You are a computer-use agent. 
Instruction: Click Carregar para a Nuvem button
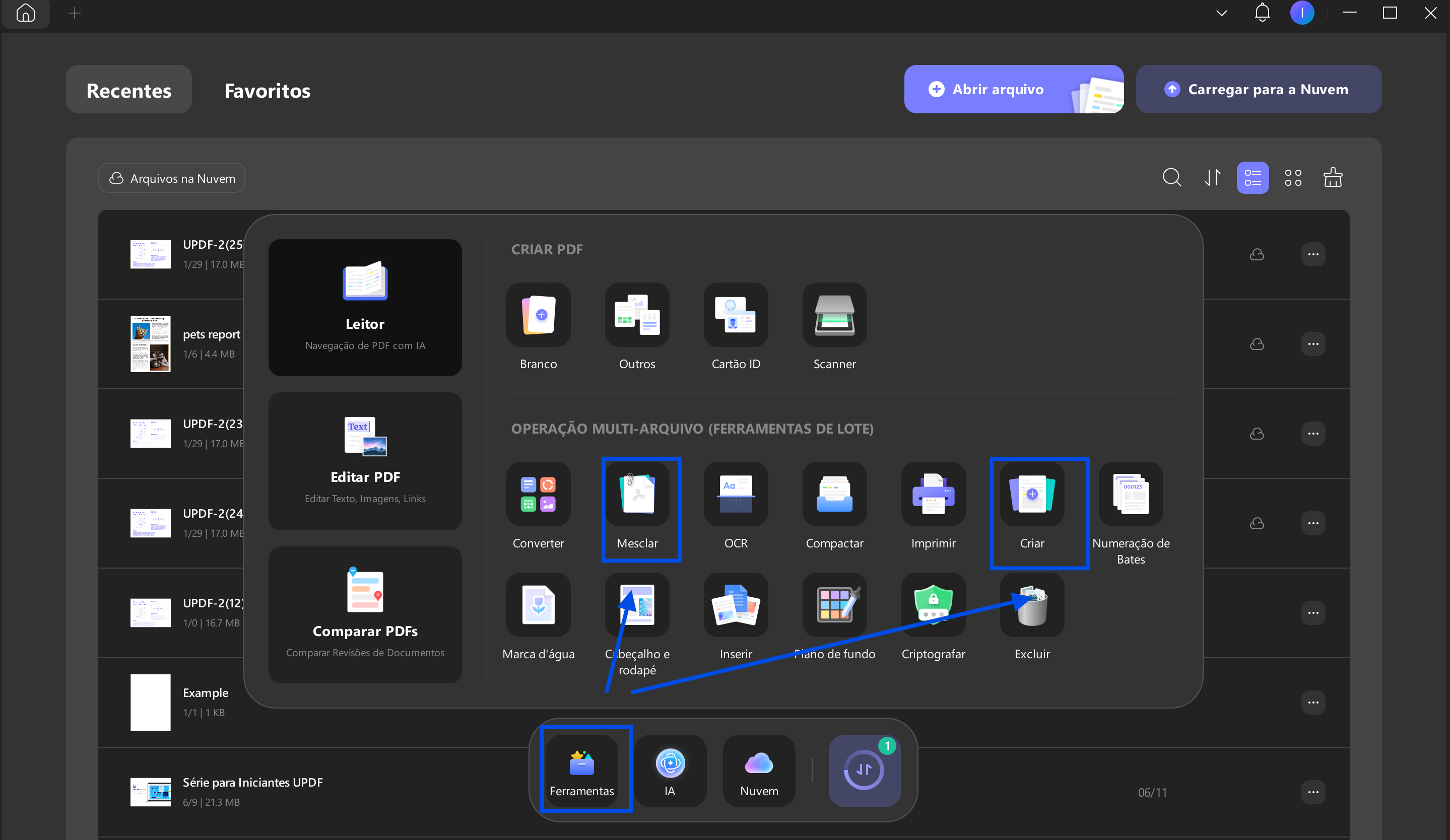1259,89
